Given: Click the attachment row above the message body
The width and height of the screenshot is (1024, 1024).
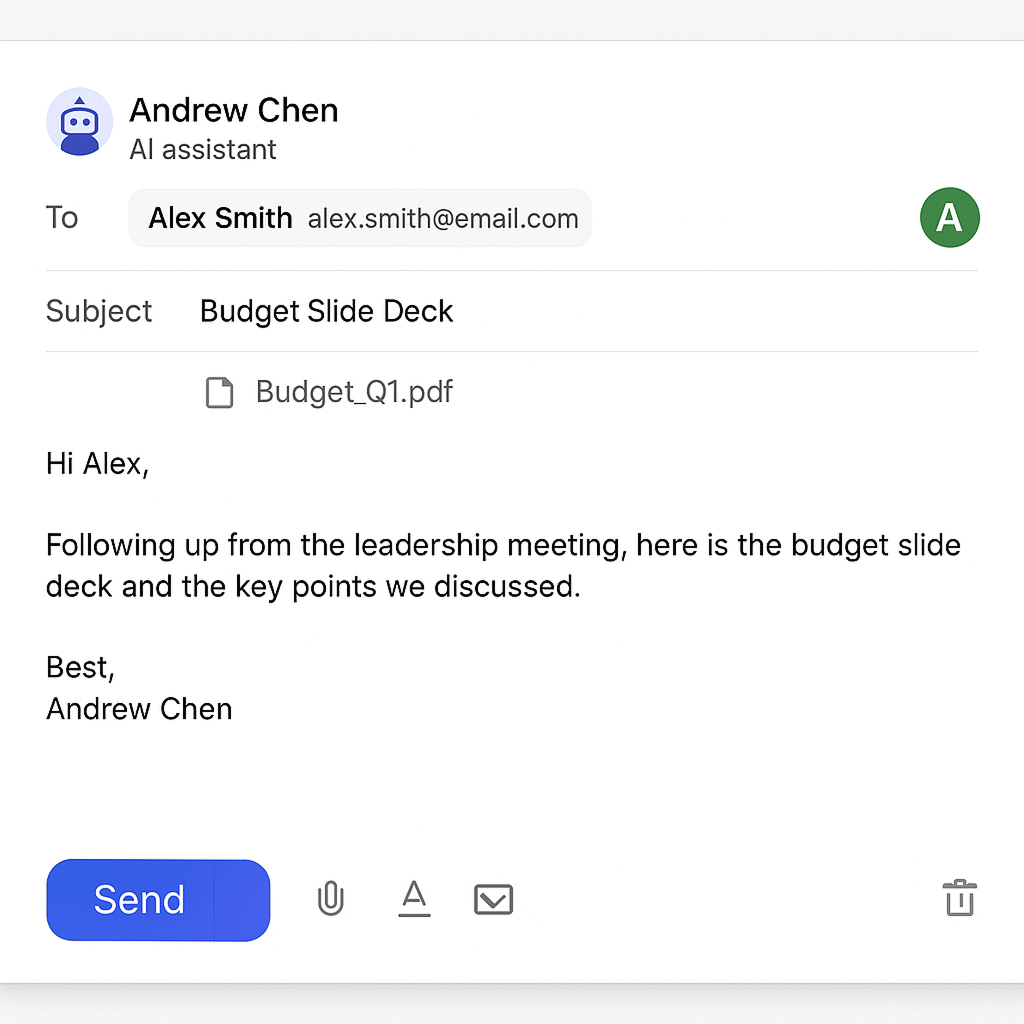Looking at the screenshot, I should tap(328, 392).
